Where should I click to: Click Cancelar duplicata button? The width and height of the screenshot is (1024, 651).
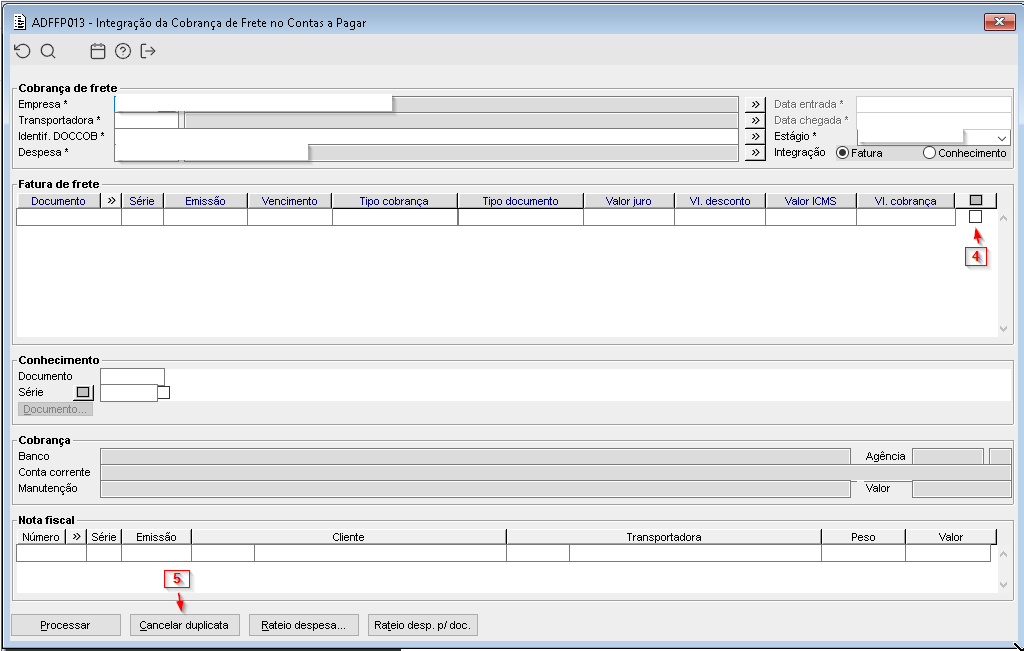pos(184,625)
